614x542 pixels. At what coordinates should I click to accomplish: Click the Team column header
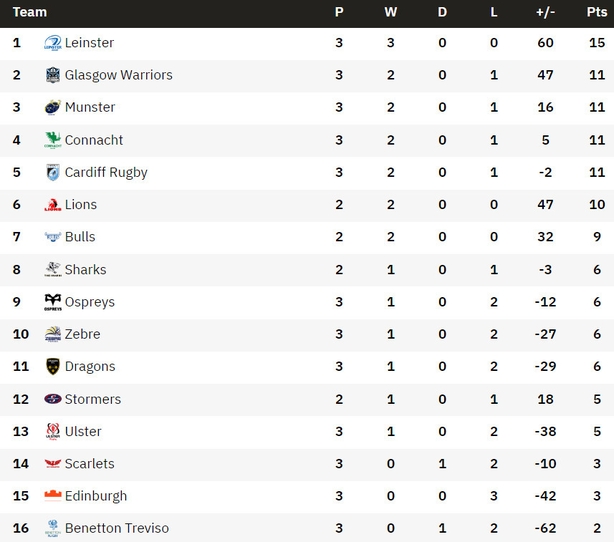tap(30, 12)
